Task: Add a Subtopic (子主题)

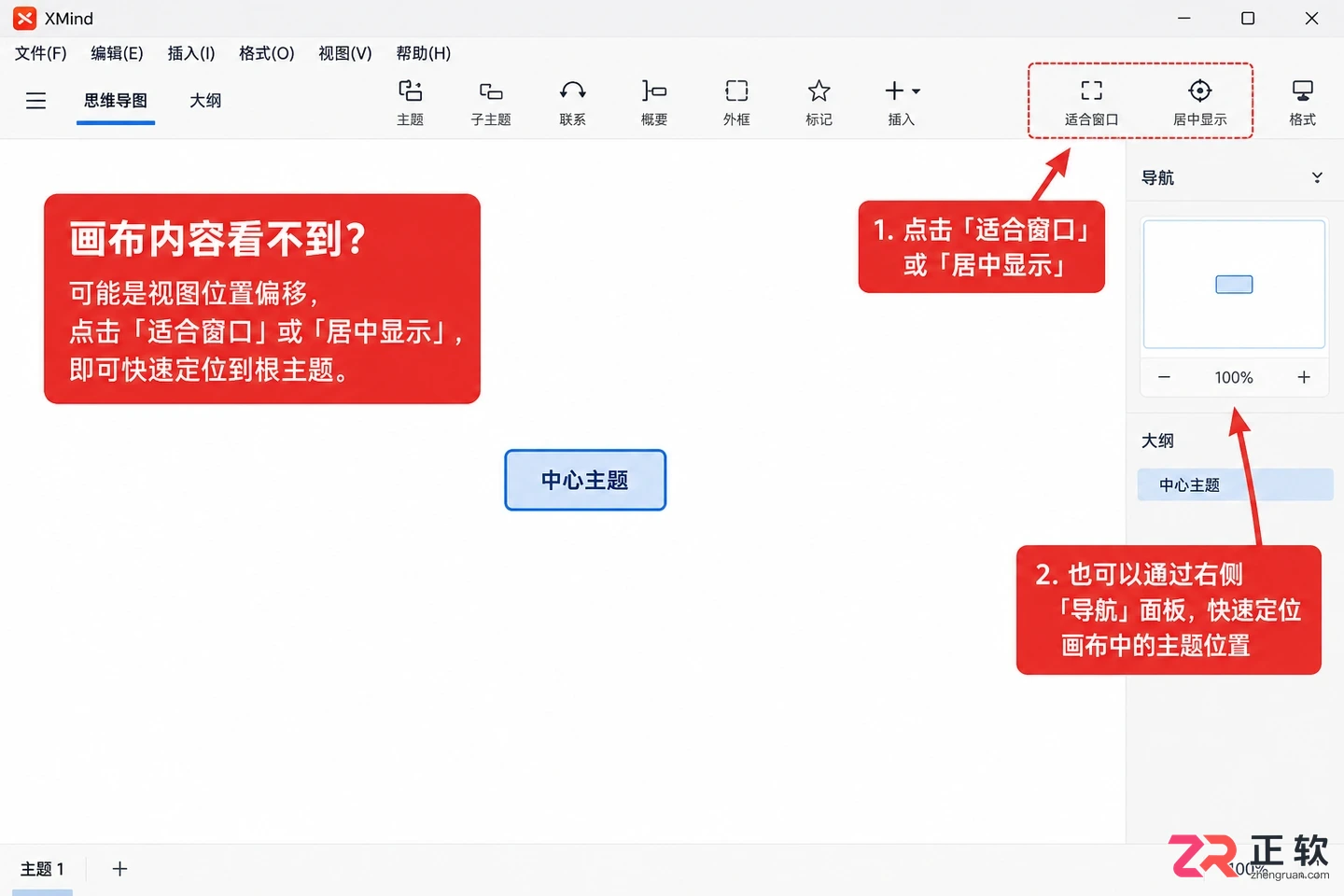Action: pos(491,102)
